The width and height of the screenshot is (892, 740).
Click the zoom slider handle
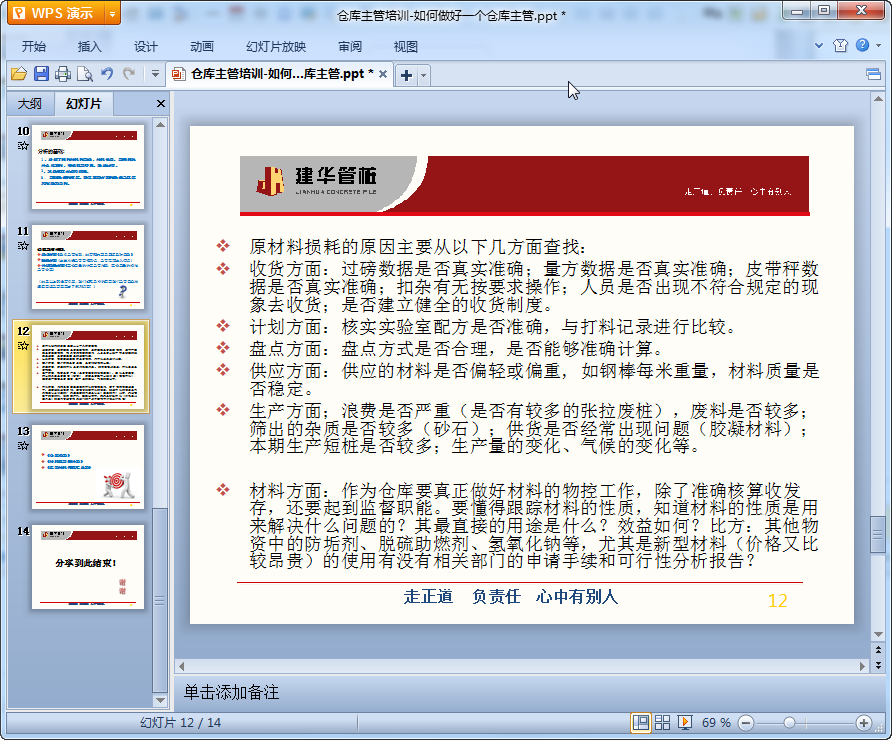(789, 723)
